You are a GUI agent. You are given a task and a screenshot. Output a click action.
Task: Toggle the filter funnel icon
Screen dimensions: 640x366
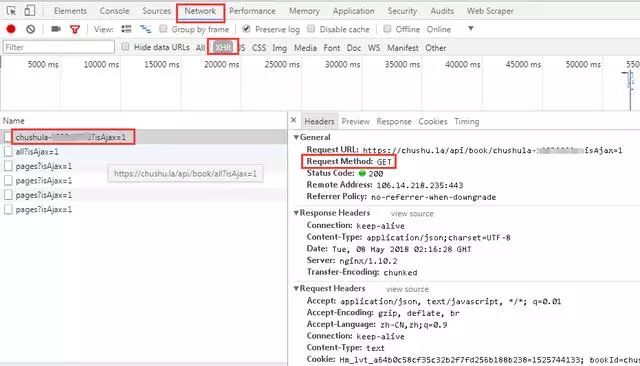(75, 29)
